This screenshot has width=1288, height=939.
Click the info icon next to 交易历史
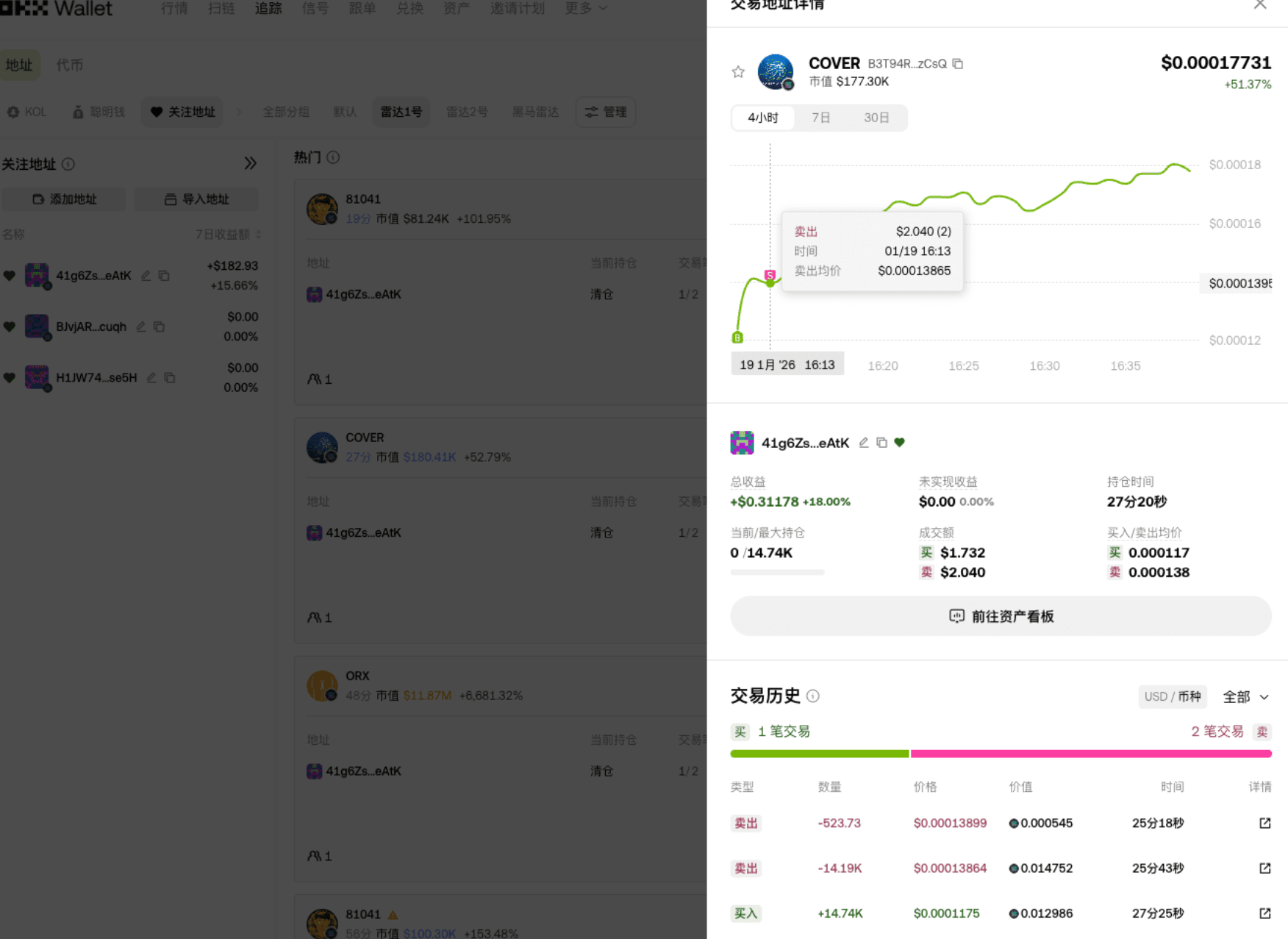coord(813,696)
